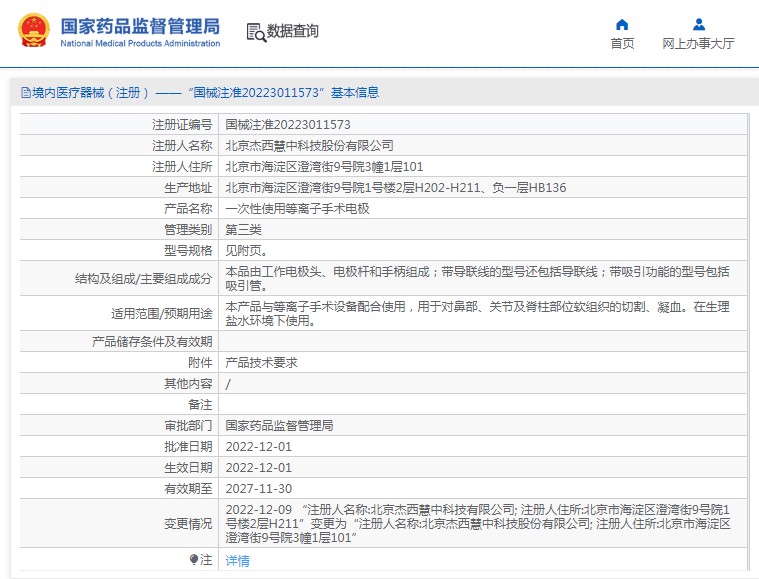This screenshot has width=759, height=579.
Task: Select product name 一次性使用等离子手术电极
Action: 297,209
